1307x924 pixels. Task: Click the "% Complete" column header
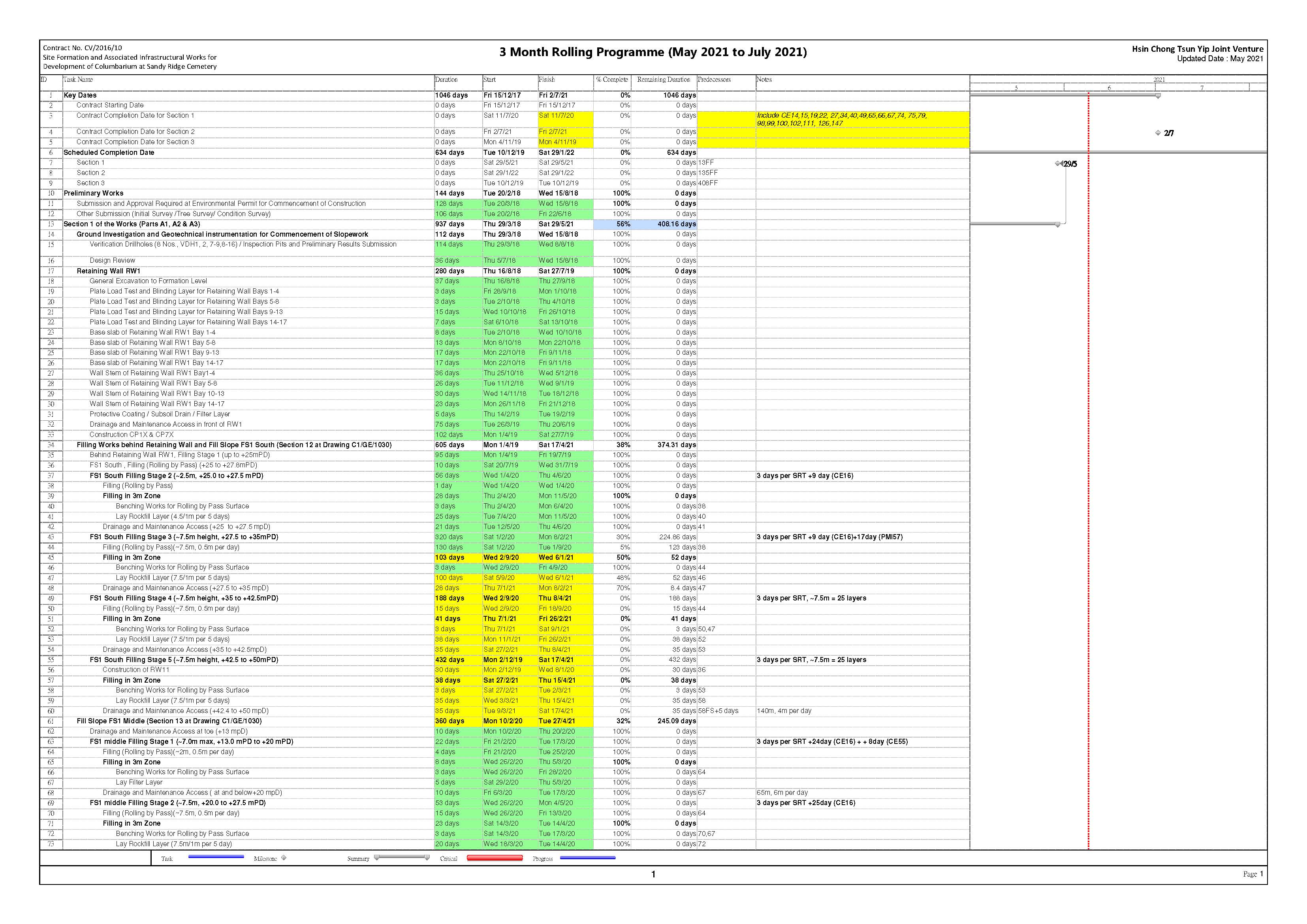pos(612,80)
